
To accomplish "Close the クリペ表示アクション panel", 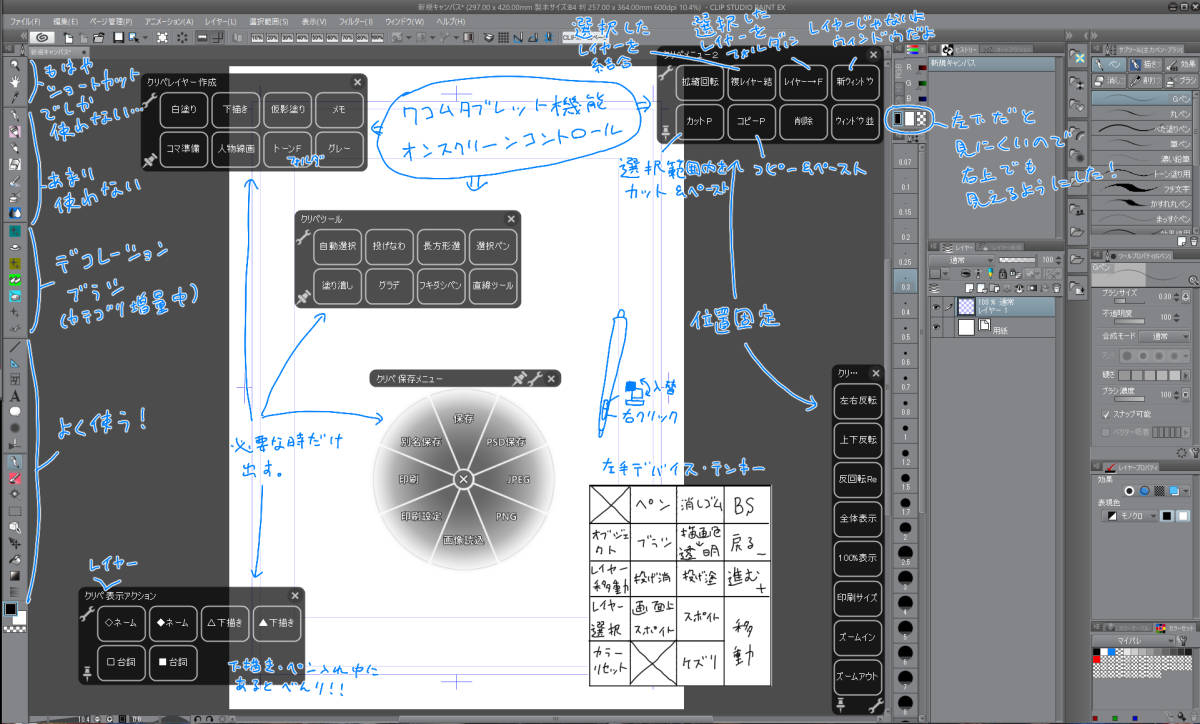I will click(294, 595).
